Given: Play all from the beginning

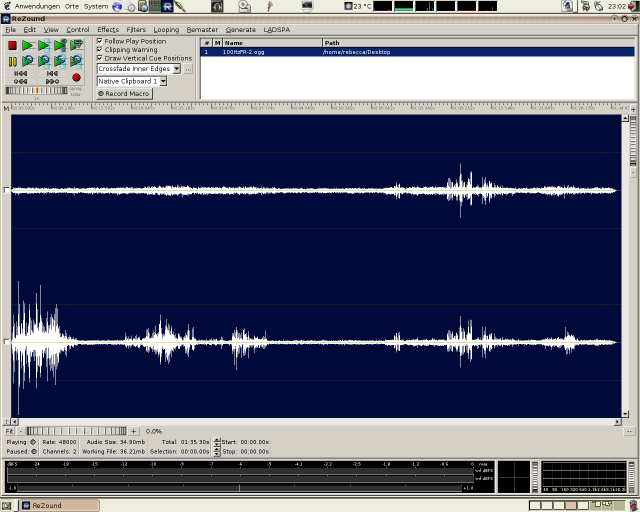Looking at the screenshot, I should point(28,45).
